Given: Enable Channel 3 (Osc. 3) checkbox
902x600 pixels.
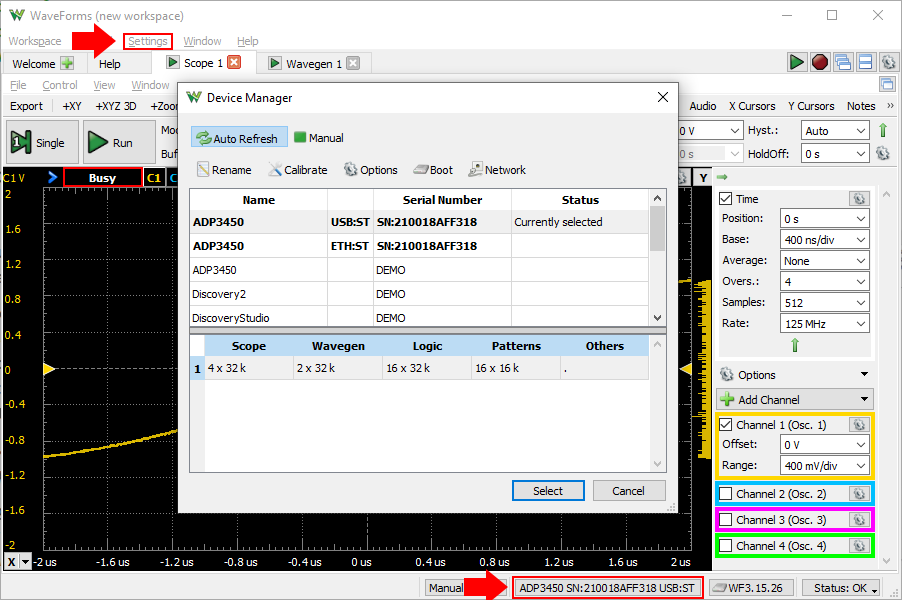Looking at the screenshot, I should [x=726, y=519].
